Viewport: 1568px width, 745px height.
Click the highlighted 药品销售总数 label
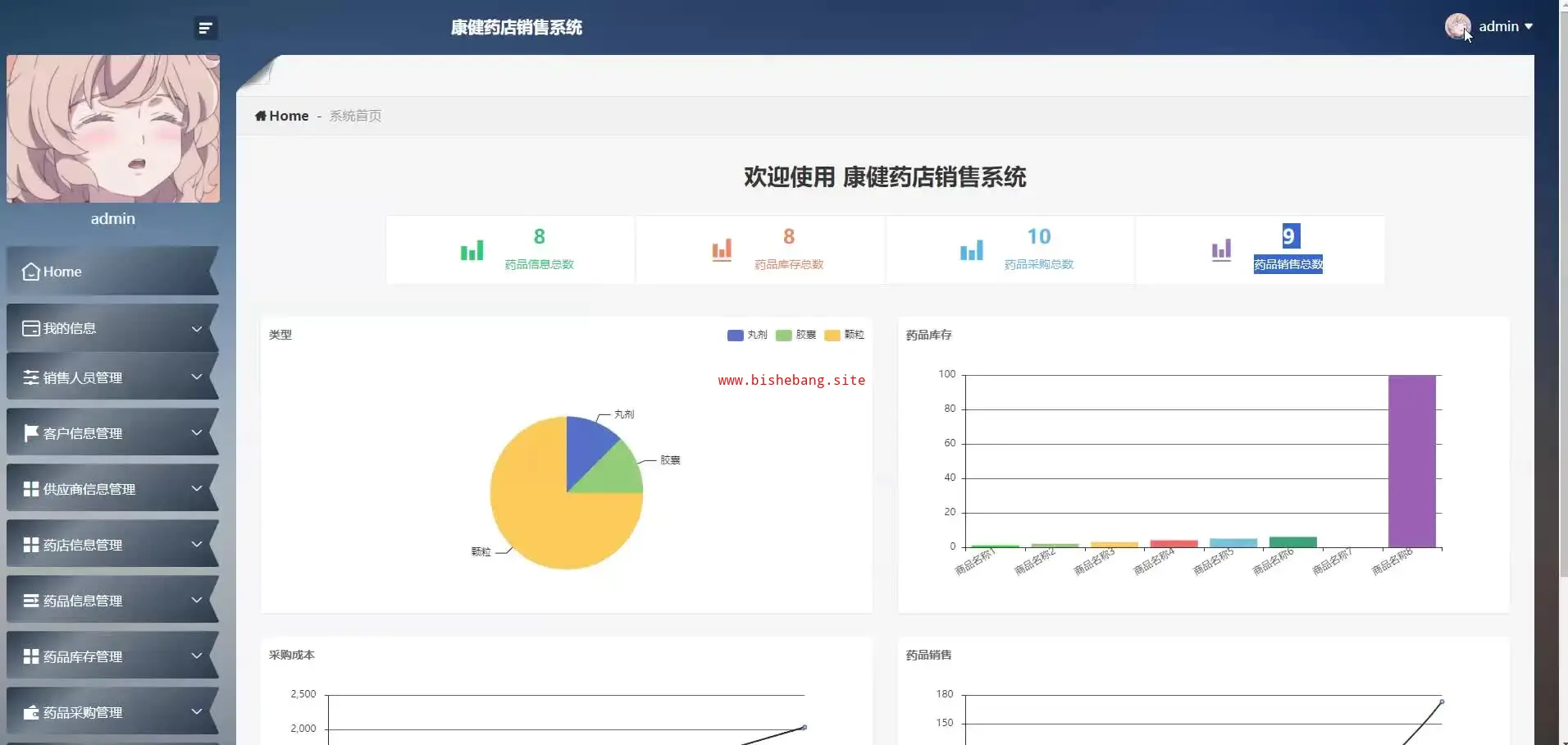(x=1288, y=264)
